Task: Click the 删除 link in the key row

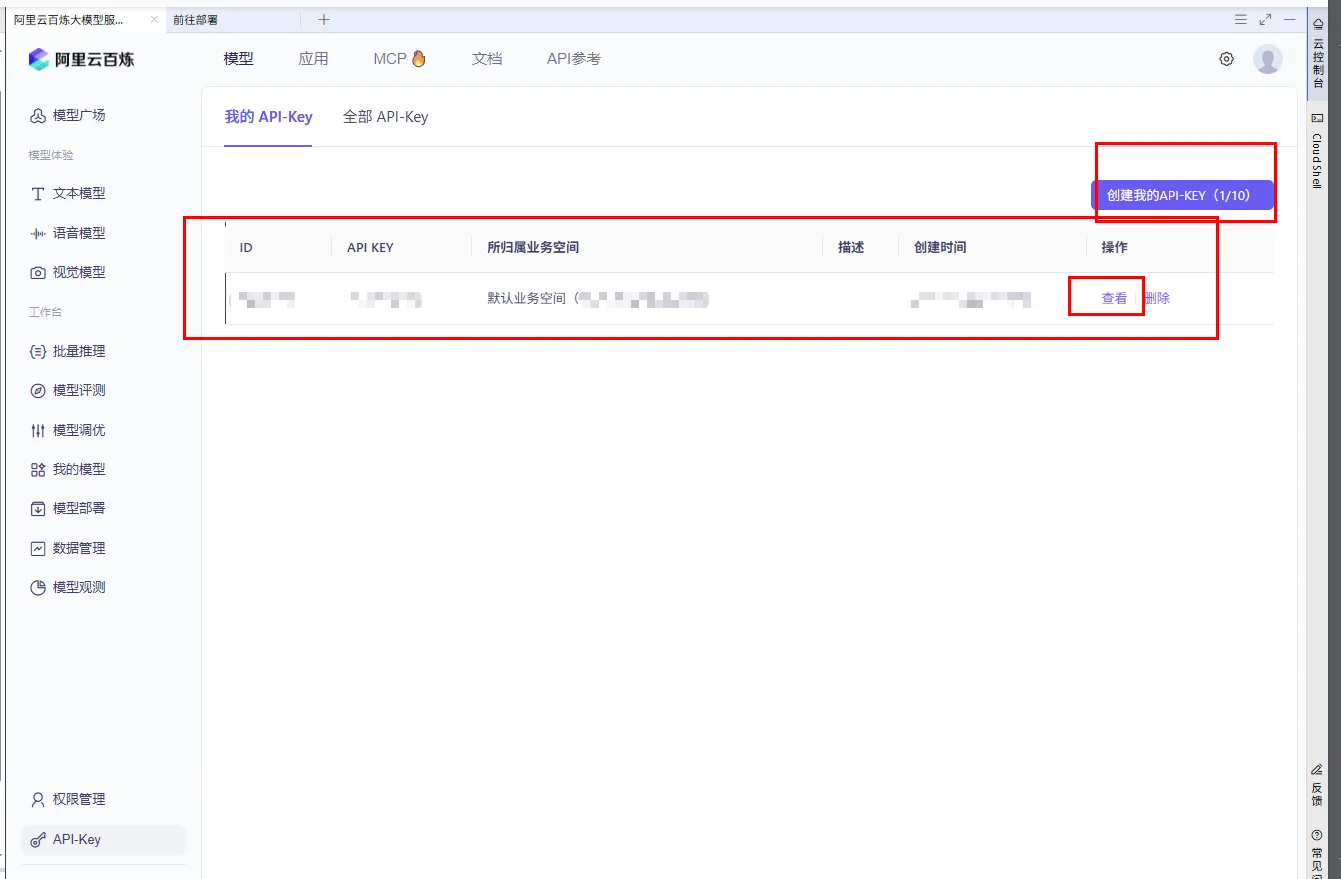Action: (x=1157, y=298)
